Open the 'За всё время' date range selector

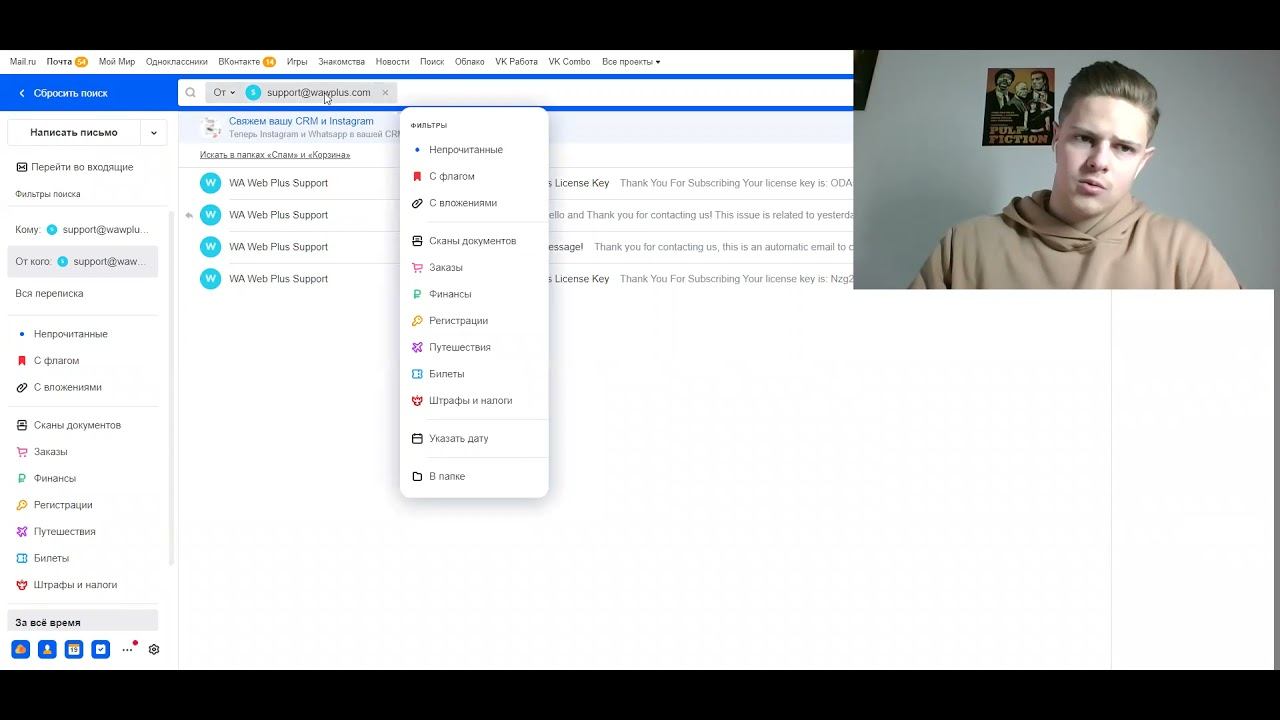click(83, 622)
